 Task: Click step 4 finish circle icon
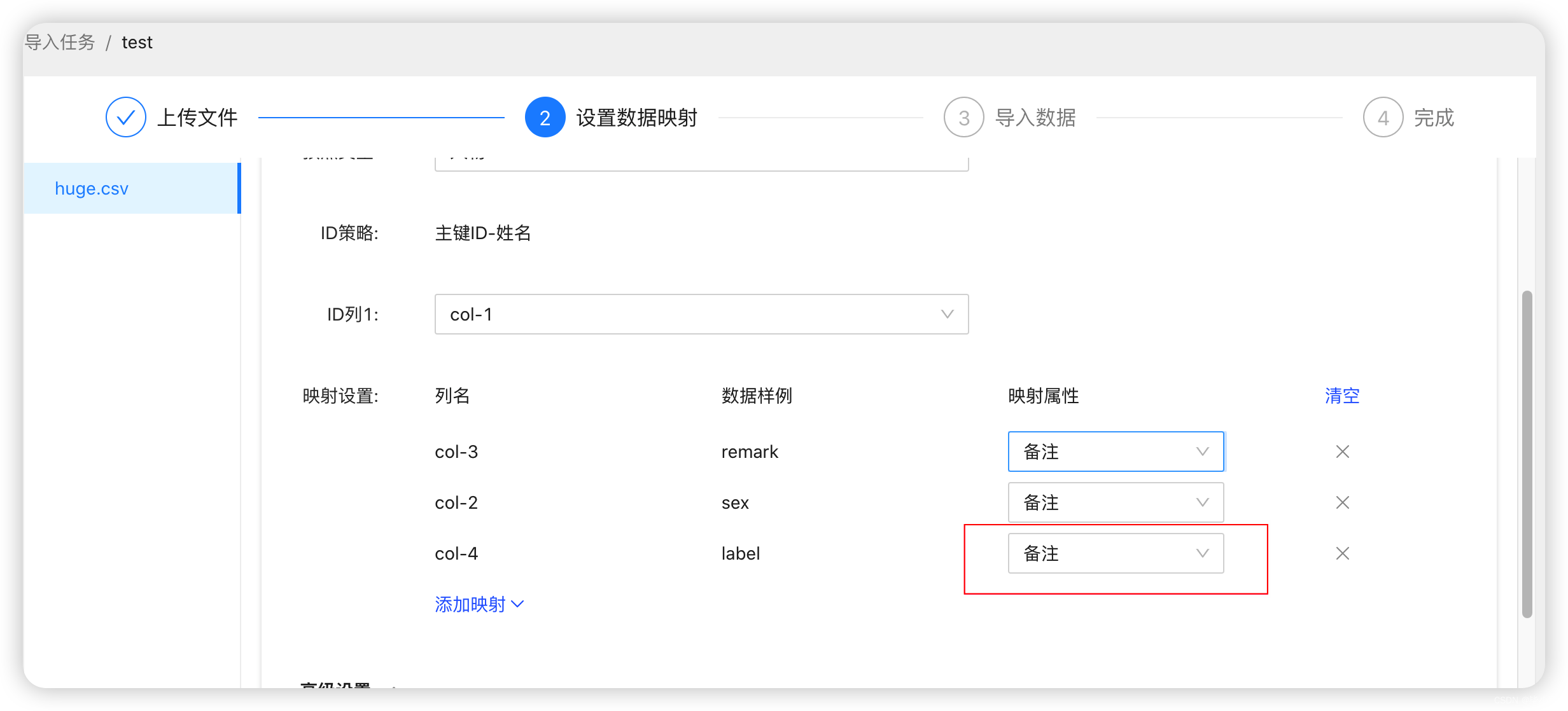pos(1383,118)
